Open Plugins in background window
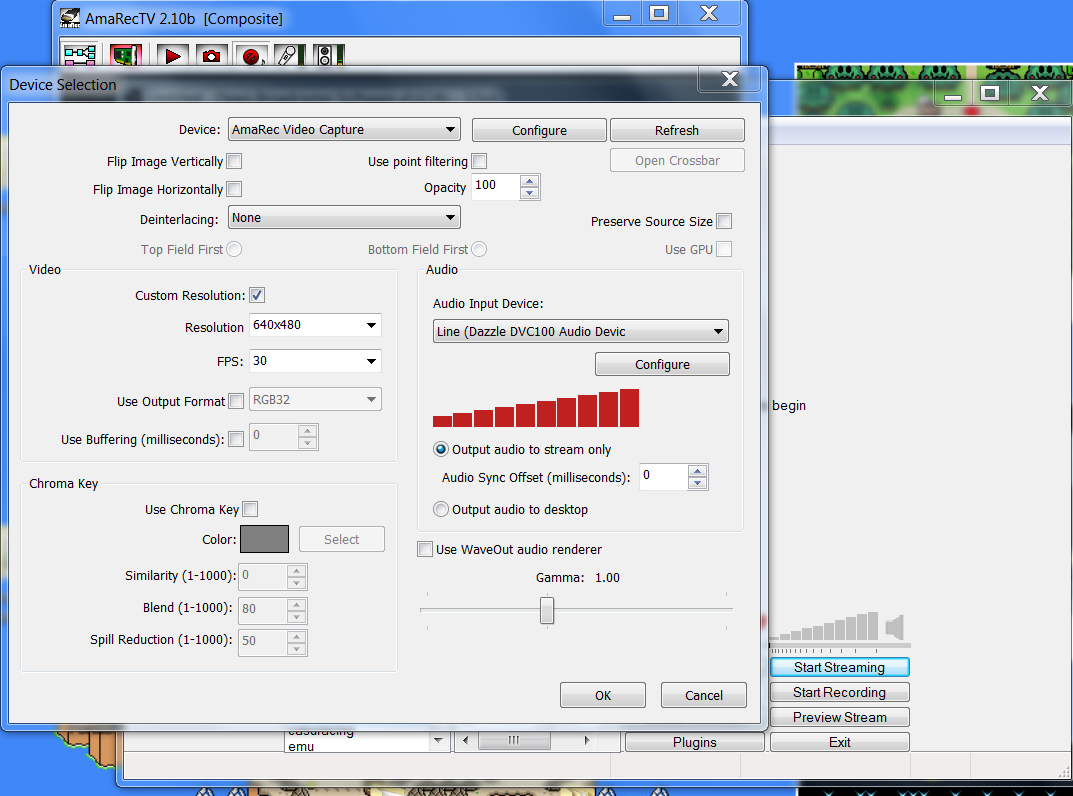1073x796 pixels. coord(695,742)
